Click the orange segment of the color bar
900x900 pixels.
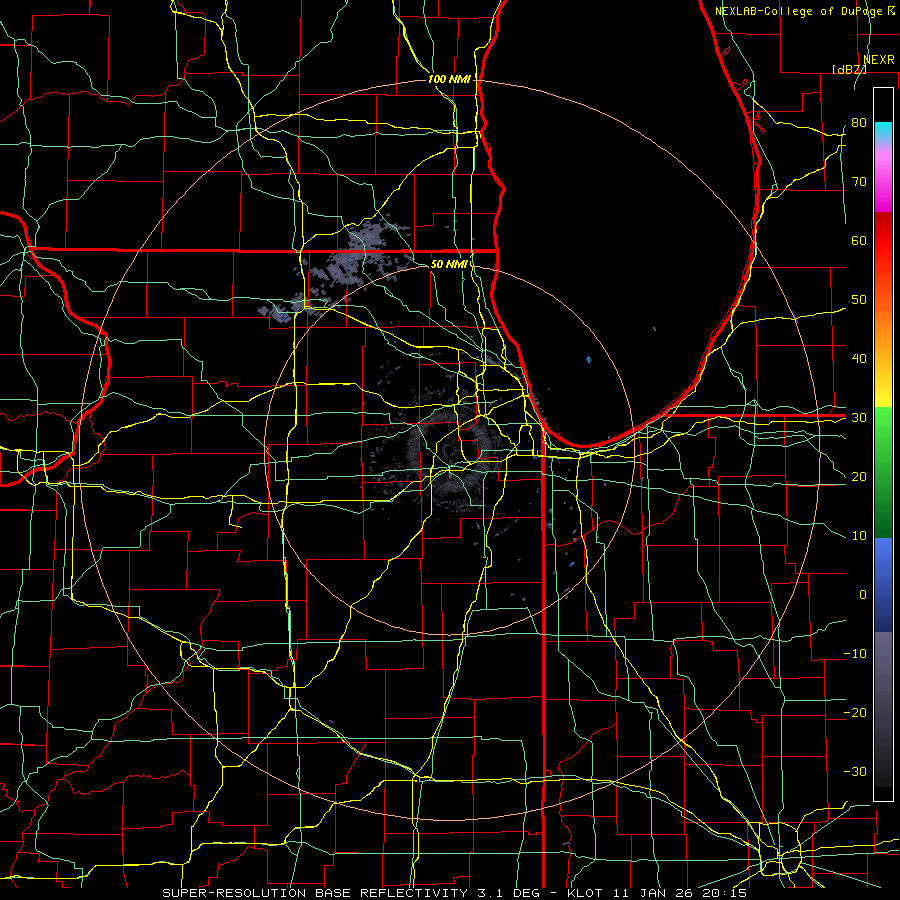(883, 330)
